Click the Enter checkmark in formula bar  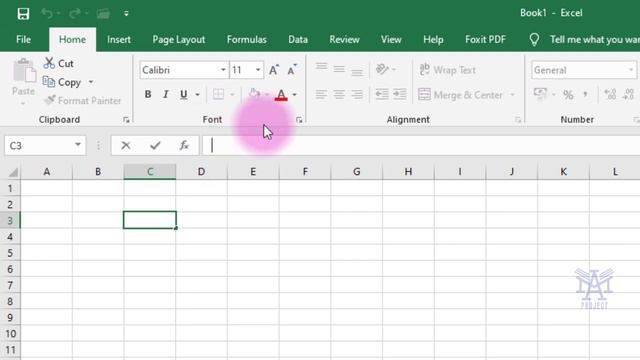coord(155,145)
